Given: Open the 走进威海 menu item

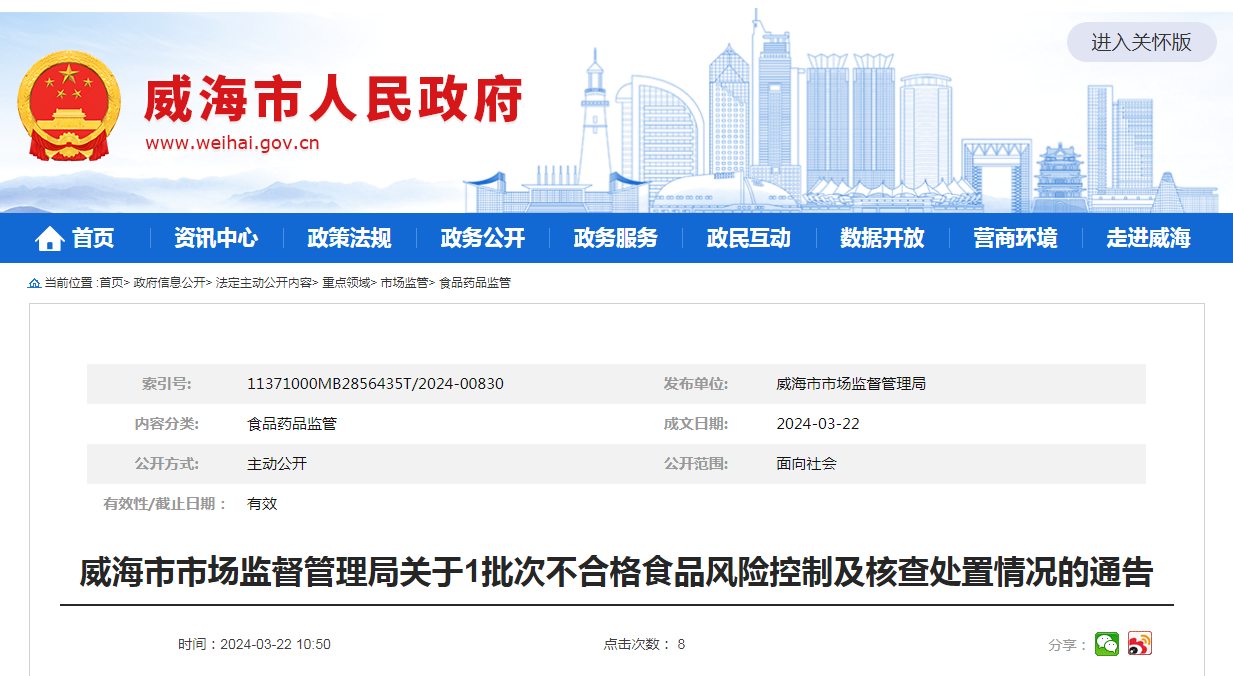Looking at the screenshot, I should coord(1148,238).
